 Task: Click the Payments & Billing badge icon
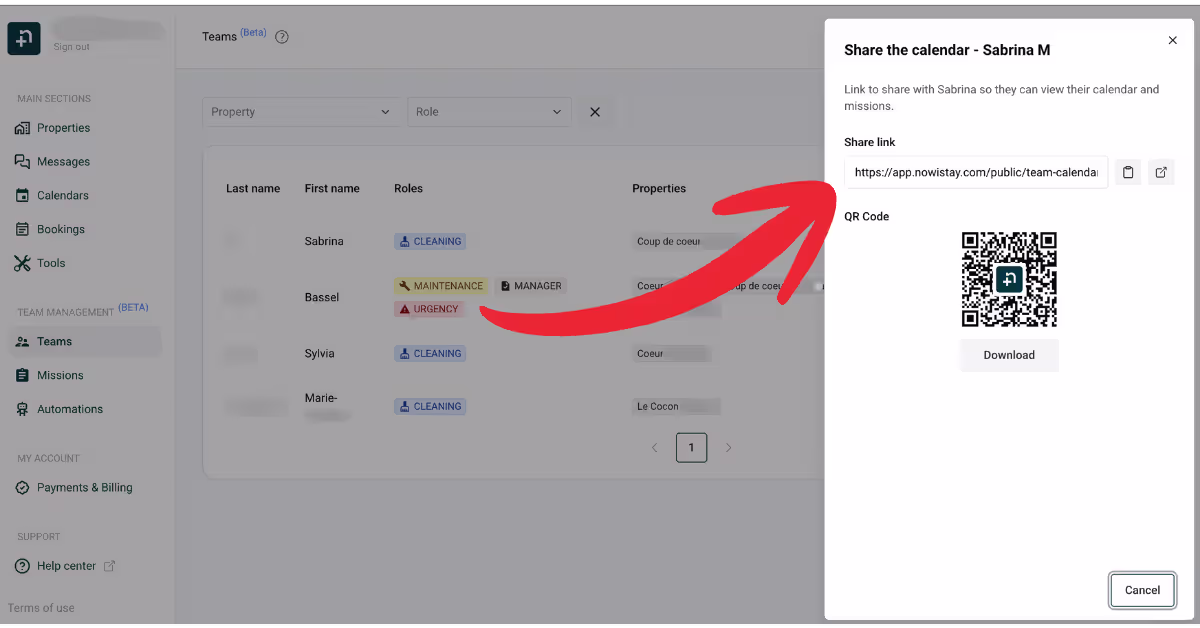click(22, 488)
